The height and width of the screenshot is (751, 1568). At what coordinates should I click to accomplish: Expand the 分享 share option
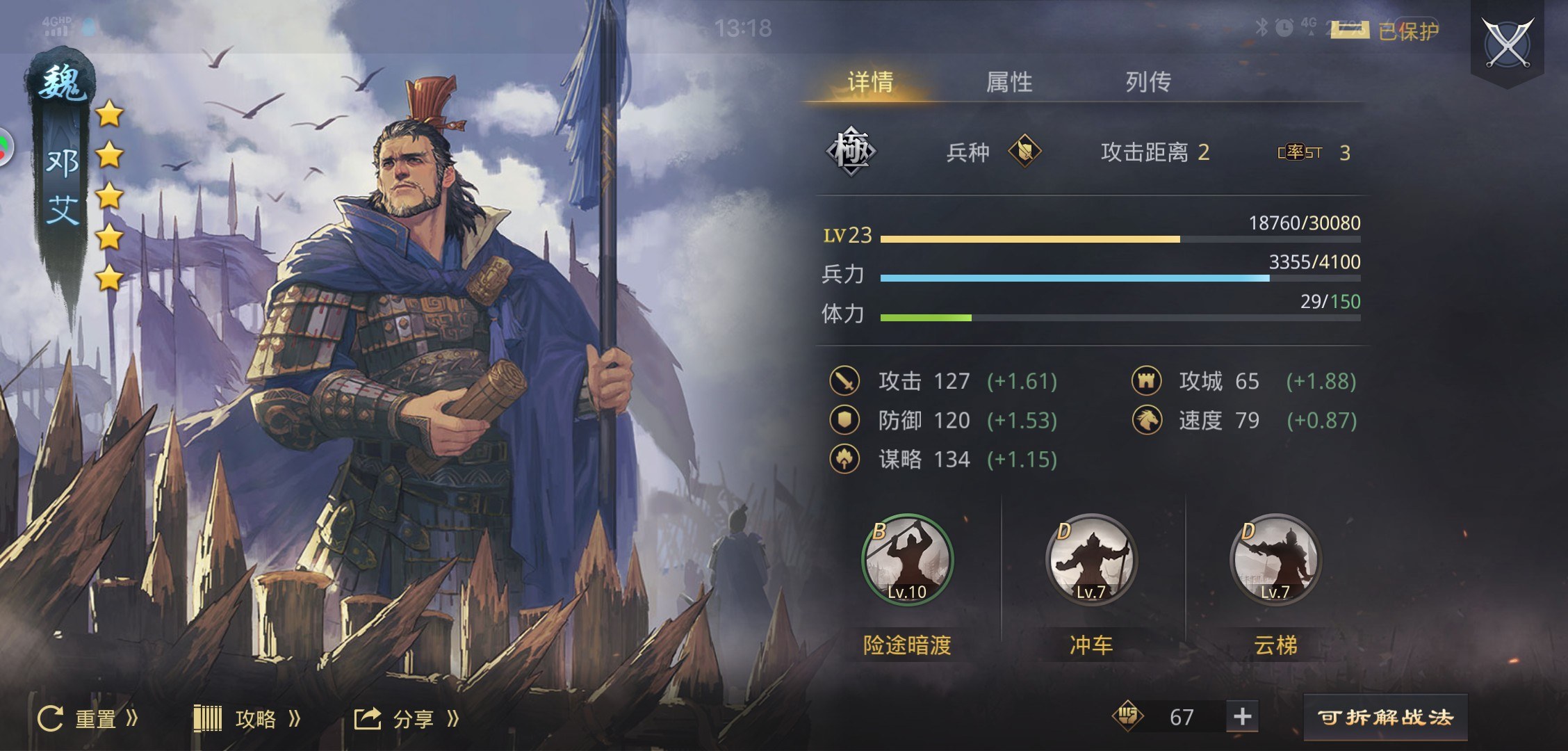[x=407, y=718]
